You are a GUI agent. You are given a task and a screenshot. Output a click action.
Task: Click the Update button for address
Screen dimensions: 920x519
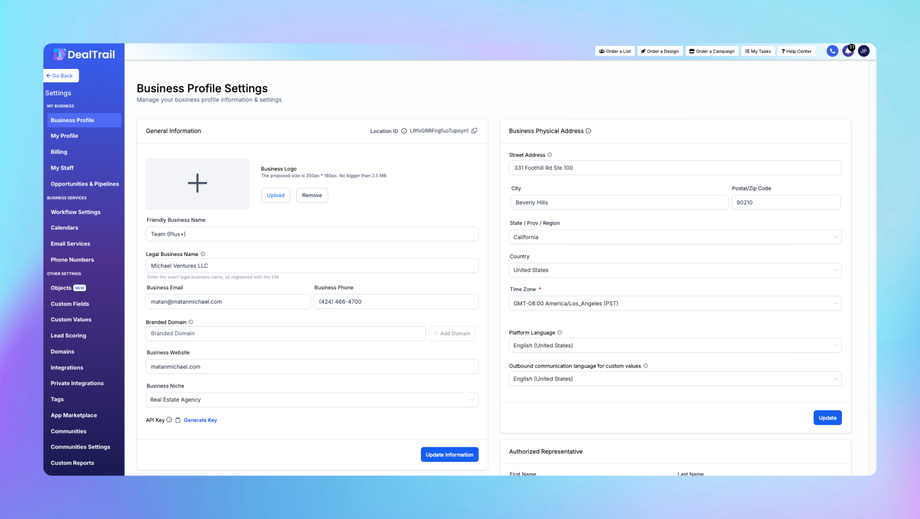[827, 418]
